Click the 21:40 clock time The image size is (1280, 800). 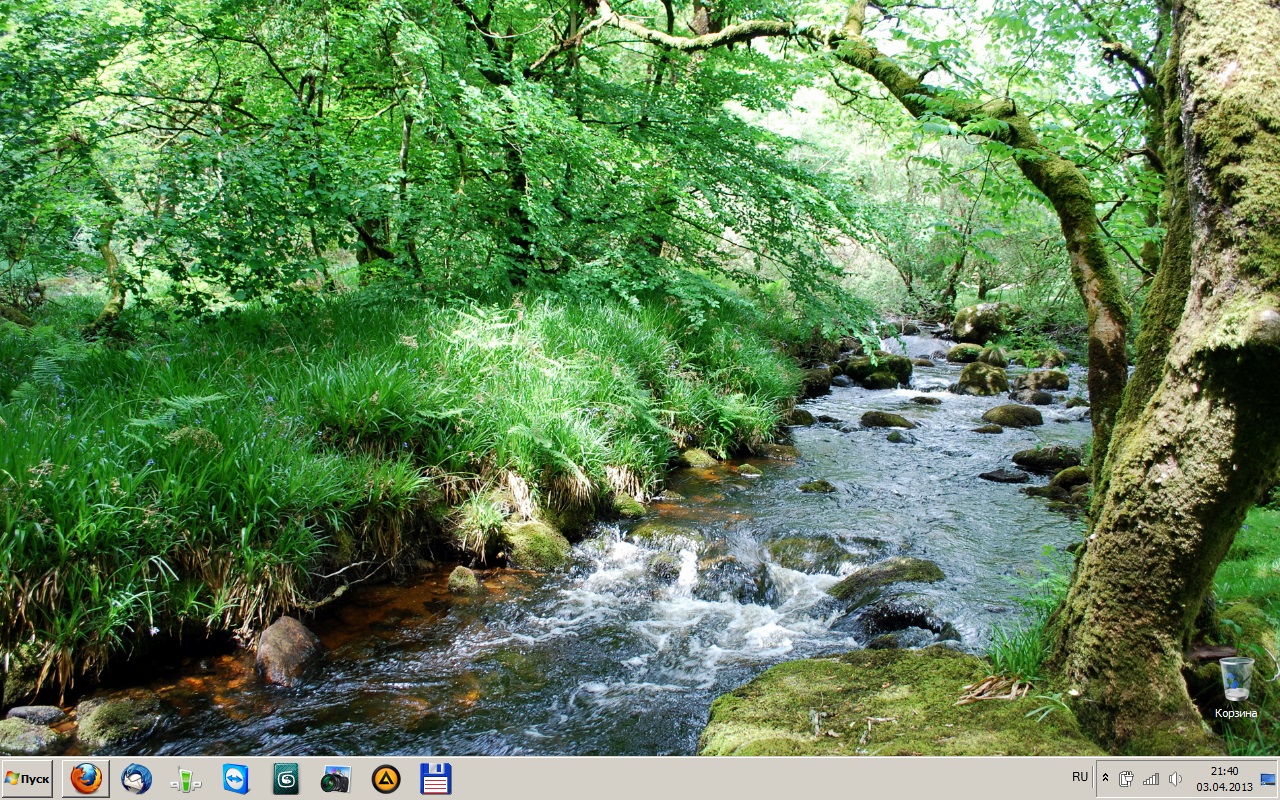click(x=1224, y=771)
